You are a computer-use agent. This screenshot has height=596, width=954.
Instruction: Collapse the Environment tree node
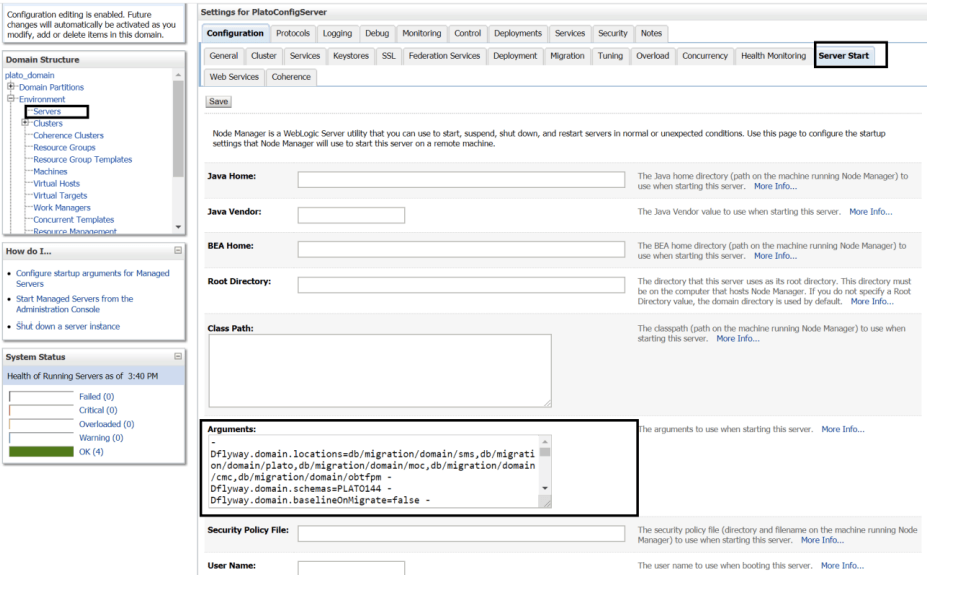click(11, 100)
